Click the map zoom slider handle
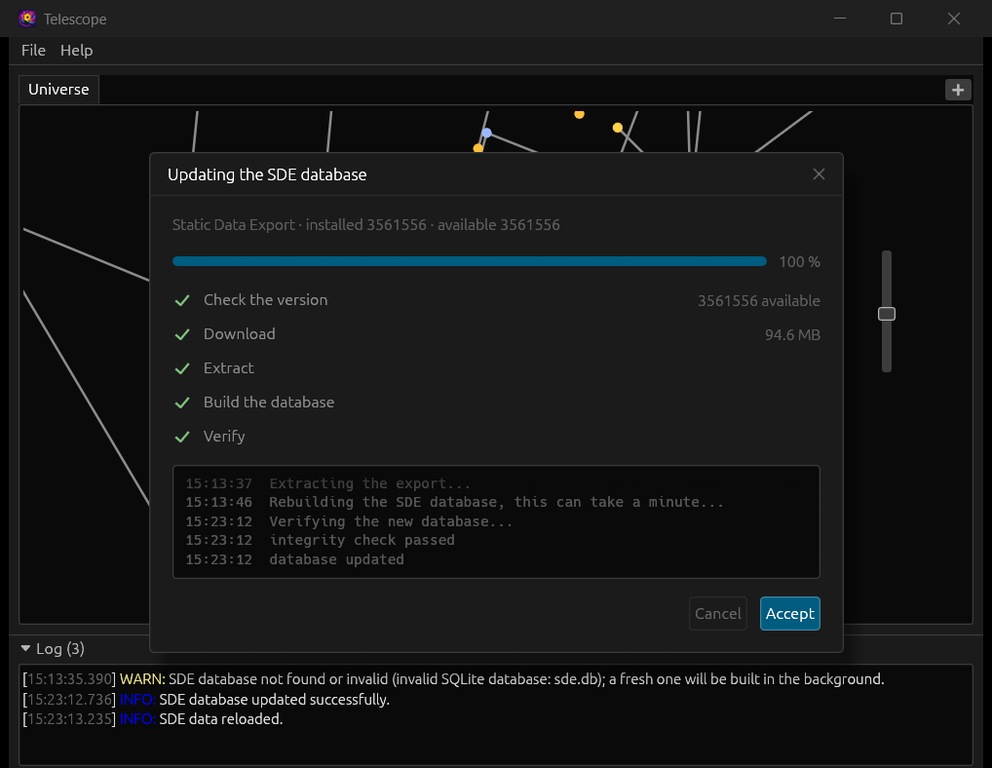The width and height of the screenshot is (992, 768). tap(886, 314)
